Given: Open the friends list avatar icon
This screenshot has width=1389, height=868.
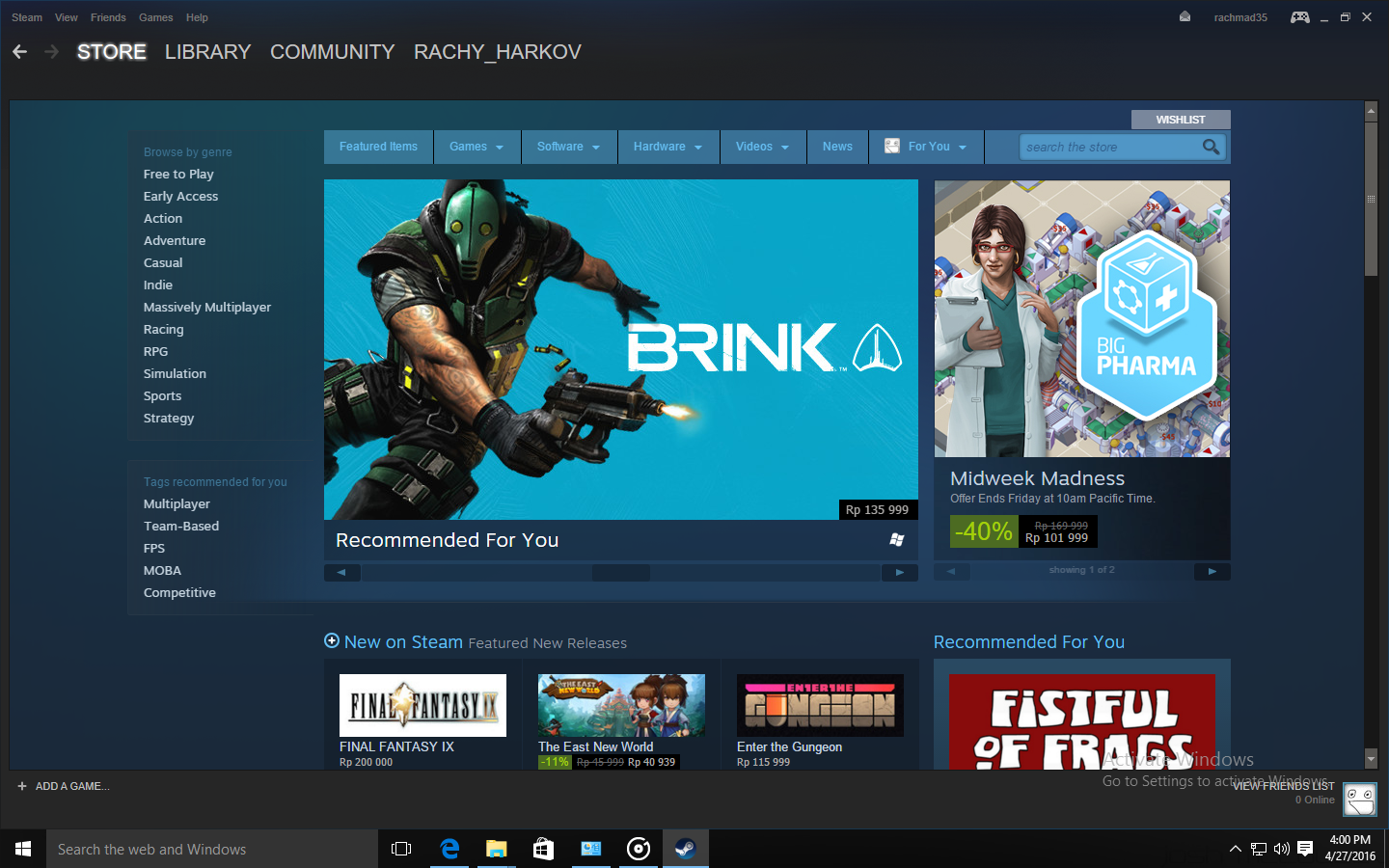Looking at the screenshot, I should tap(1360, 800).
